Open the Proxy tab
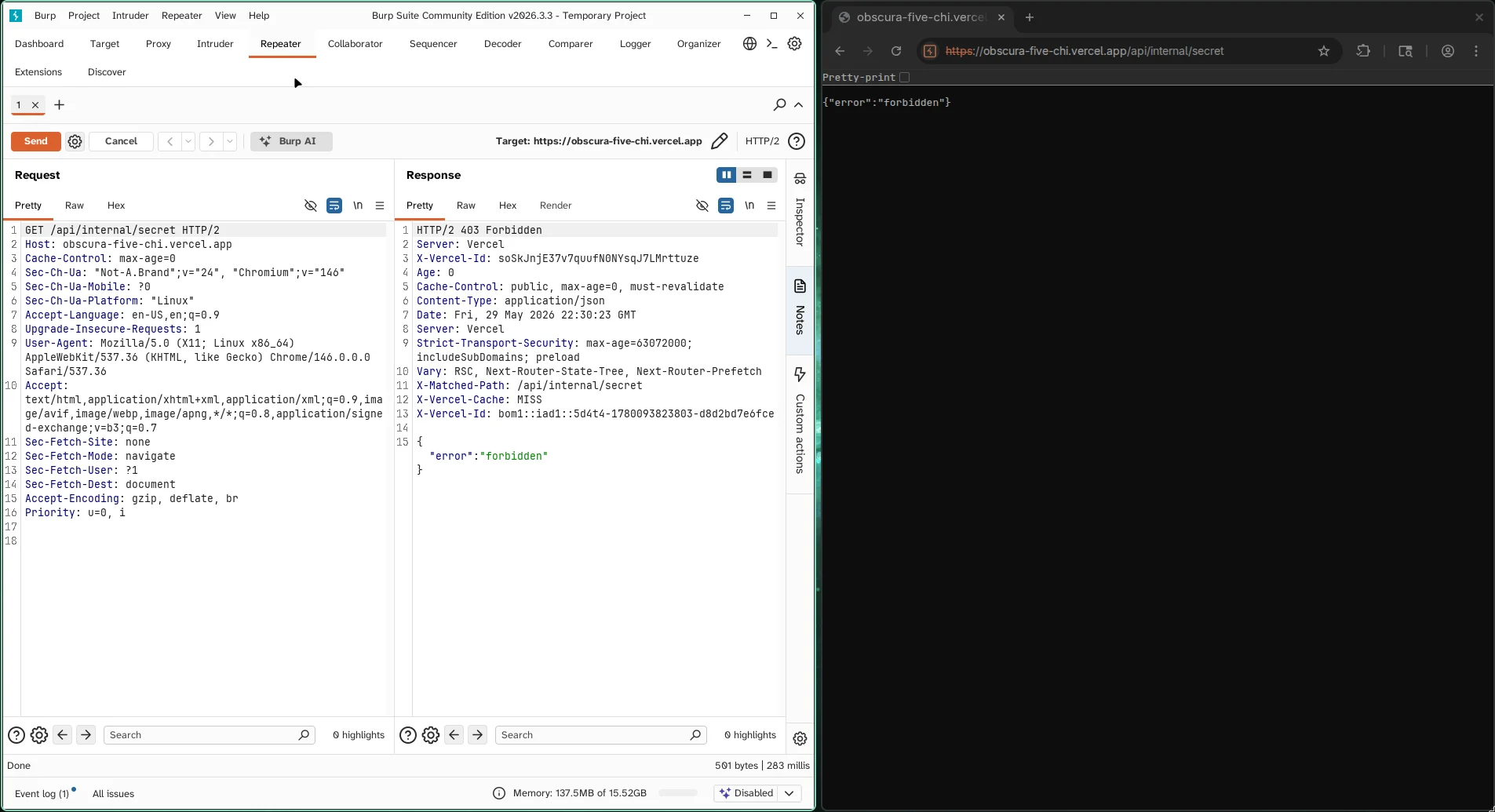Viewport: 1495px width, 812px height. point(159,44)
